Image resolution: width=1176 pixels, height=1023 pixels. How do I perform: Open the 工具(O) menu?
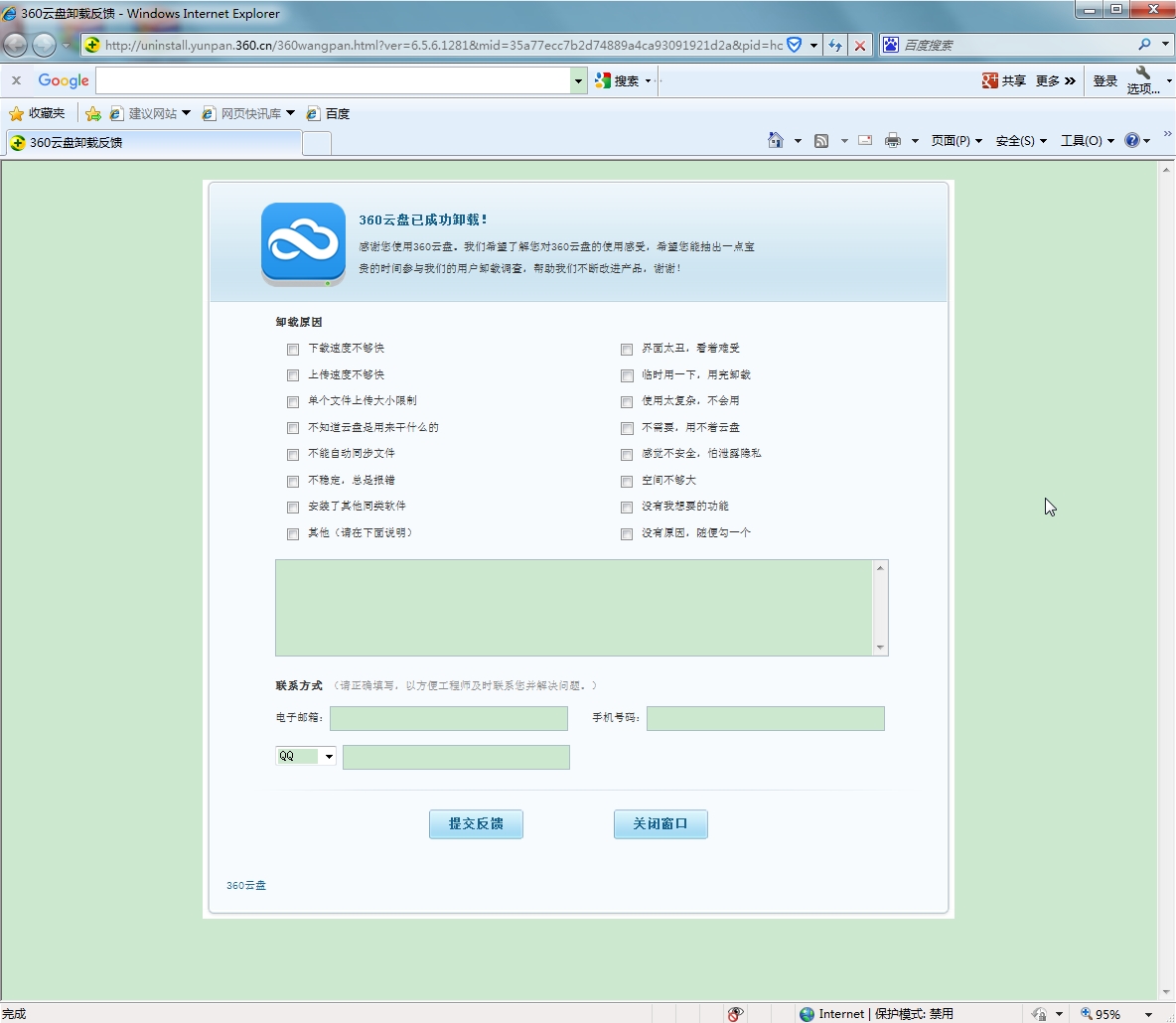(x=1087, y=141)
